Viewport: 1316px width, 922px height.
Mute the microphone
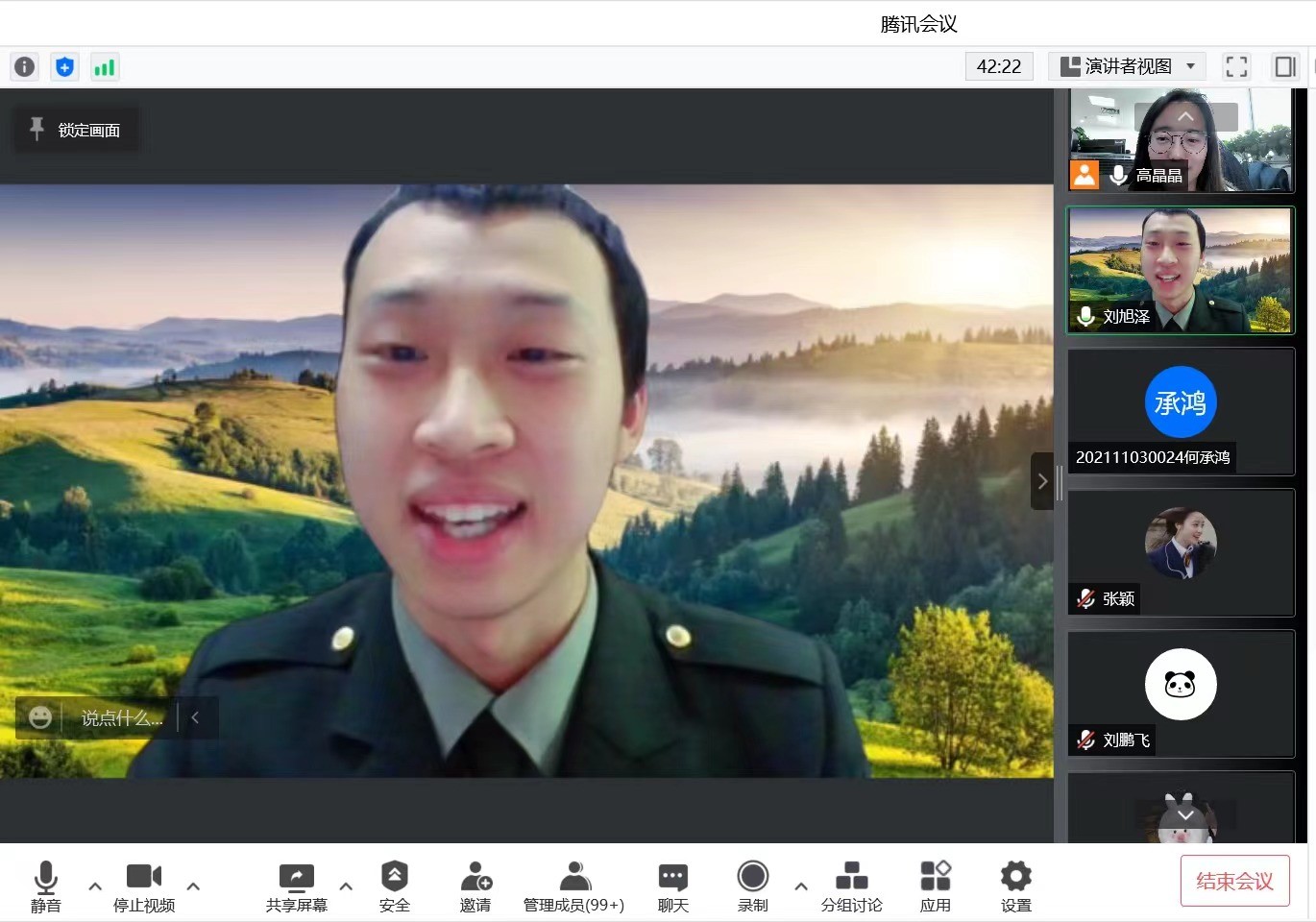click(x=46, y=886)
